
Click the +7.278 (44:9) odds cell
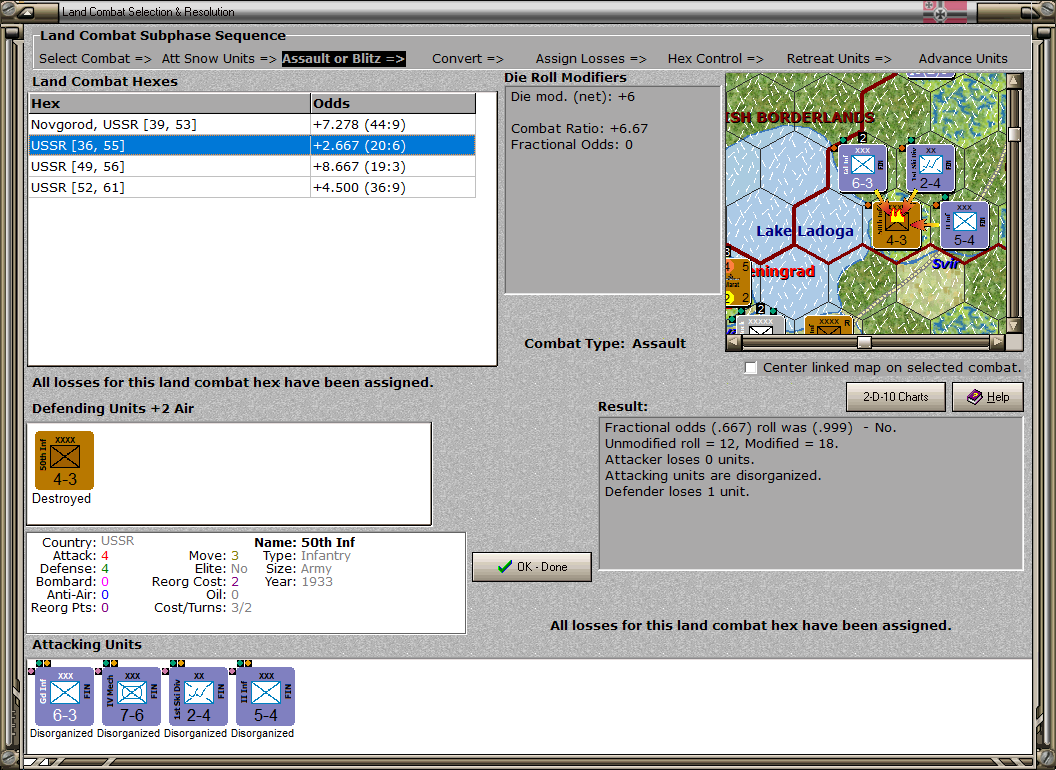point(393,125)
